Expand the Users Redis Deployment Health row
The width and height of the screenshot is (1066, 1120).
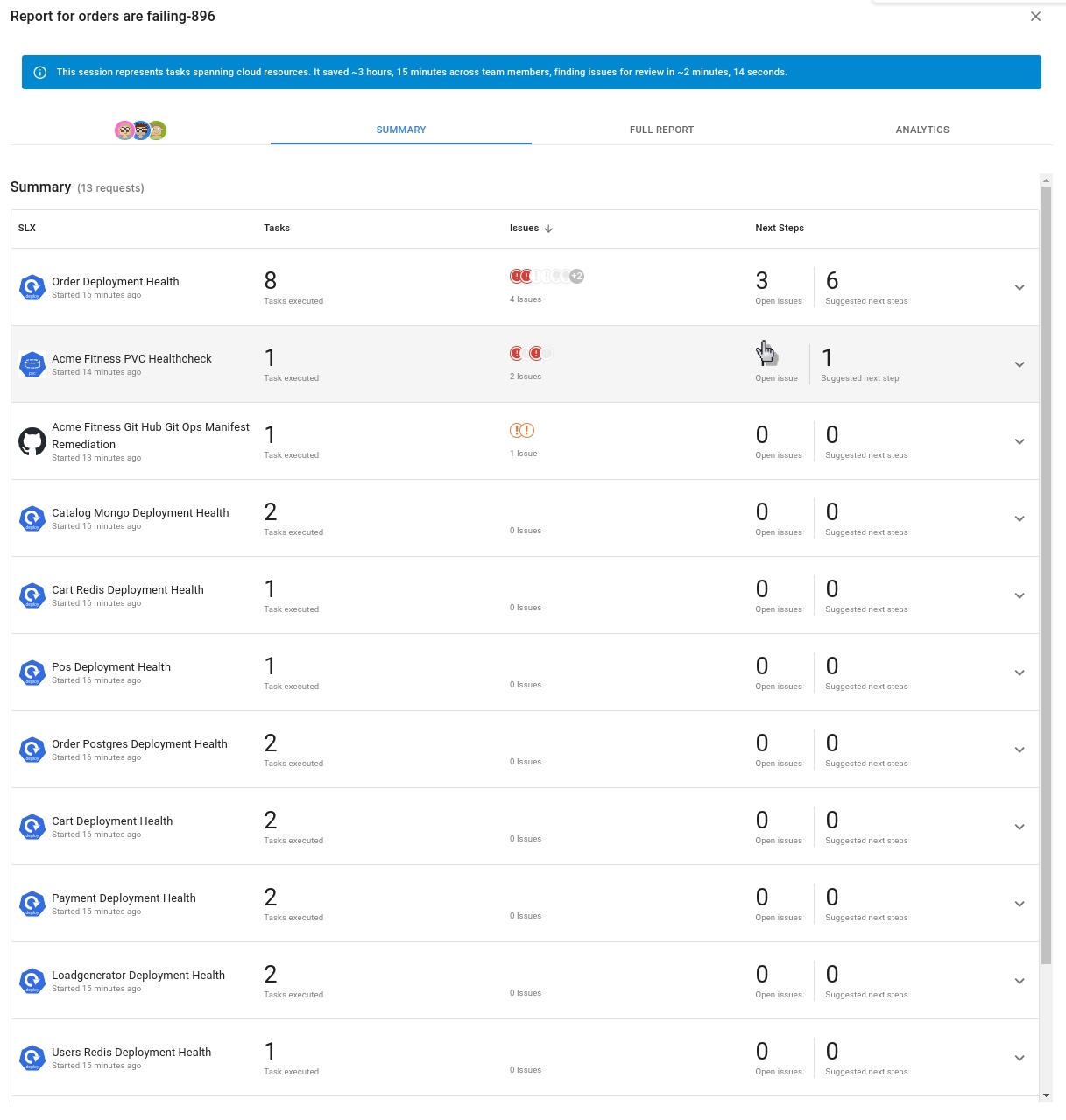tap(1020, 1058)
